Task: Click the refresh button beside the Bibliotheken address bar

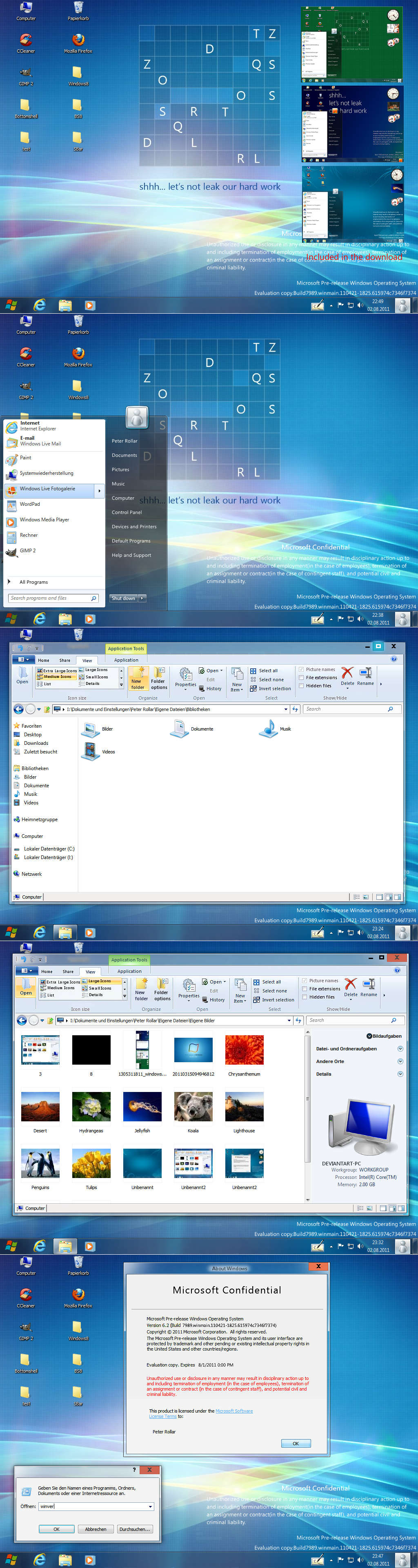Action: click(295, 709)
